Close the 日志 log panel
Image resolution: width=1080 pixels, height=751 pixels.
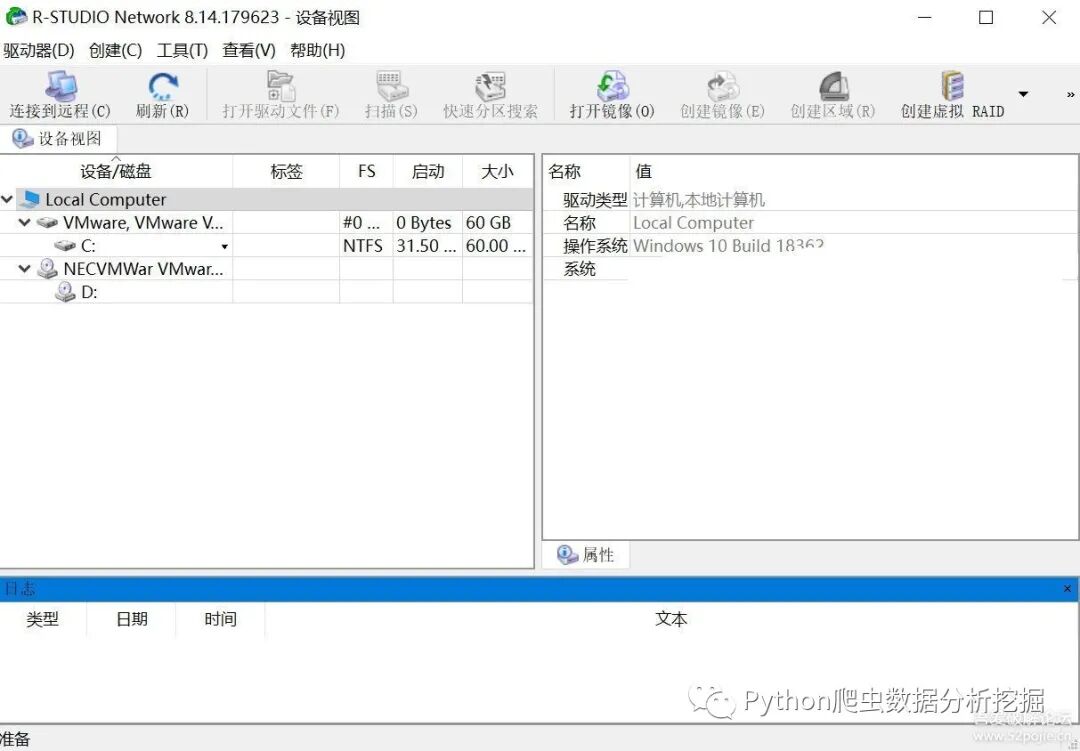tap(1067, 589)
